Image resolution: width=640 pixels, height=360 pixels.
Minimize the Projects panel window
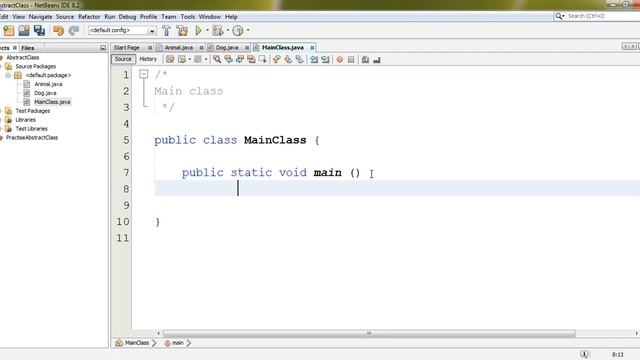(103, 48)
